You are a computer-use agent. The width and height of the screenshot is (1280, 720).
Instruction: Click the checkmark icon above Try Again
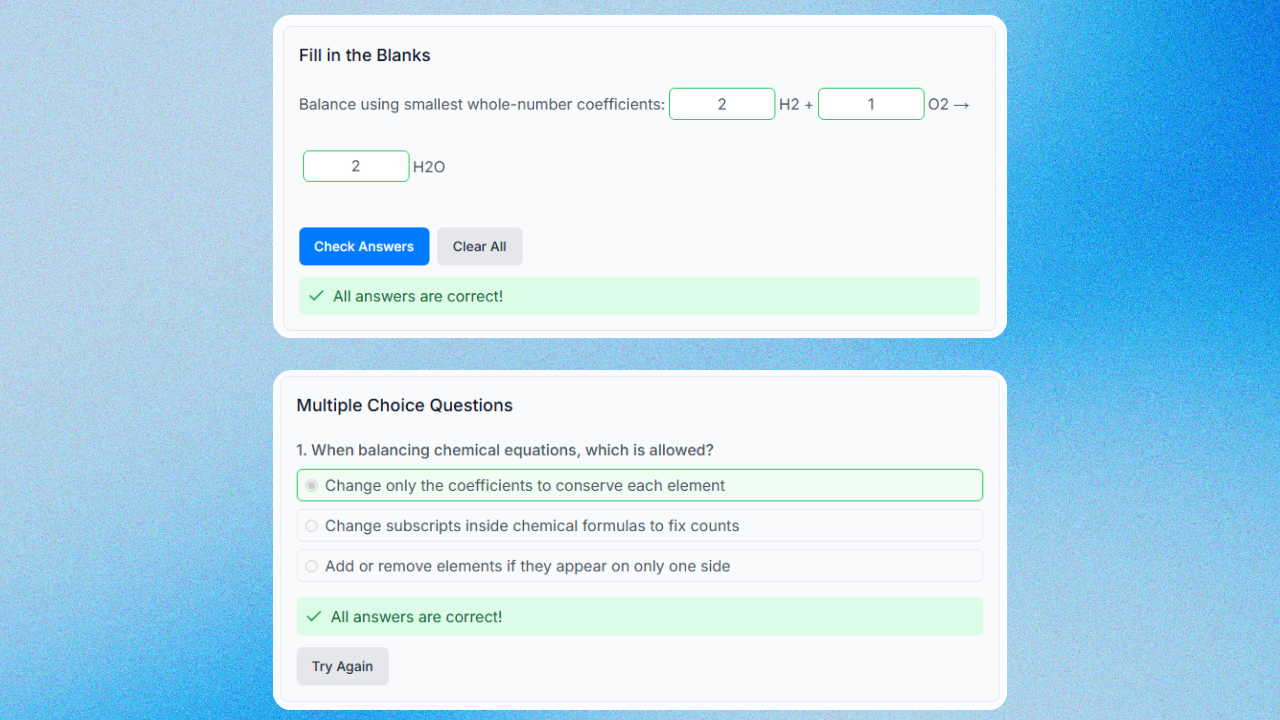[x=314, y=617]
